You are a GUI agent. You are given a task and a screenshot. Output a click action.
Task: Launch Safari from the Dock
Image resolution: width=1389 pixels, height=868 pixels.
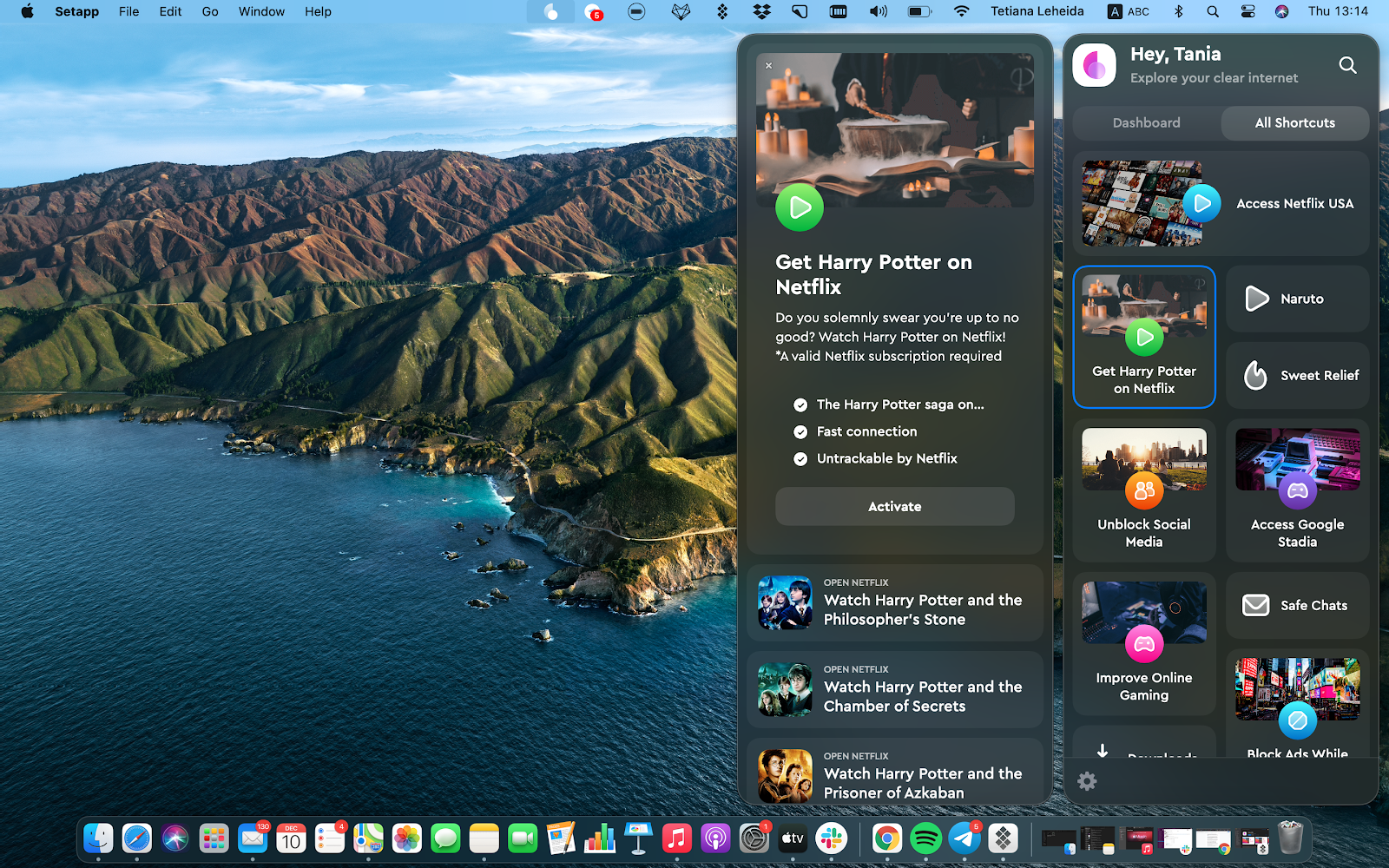(x=137, y=838)
